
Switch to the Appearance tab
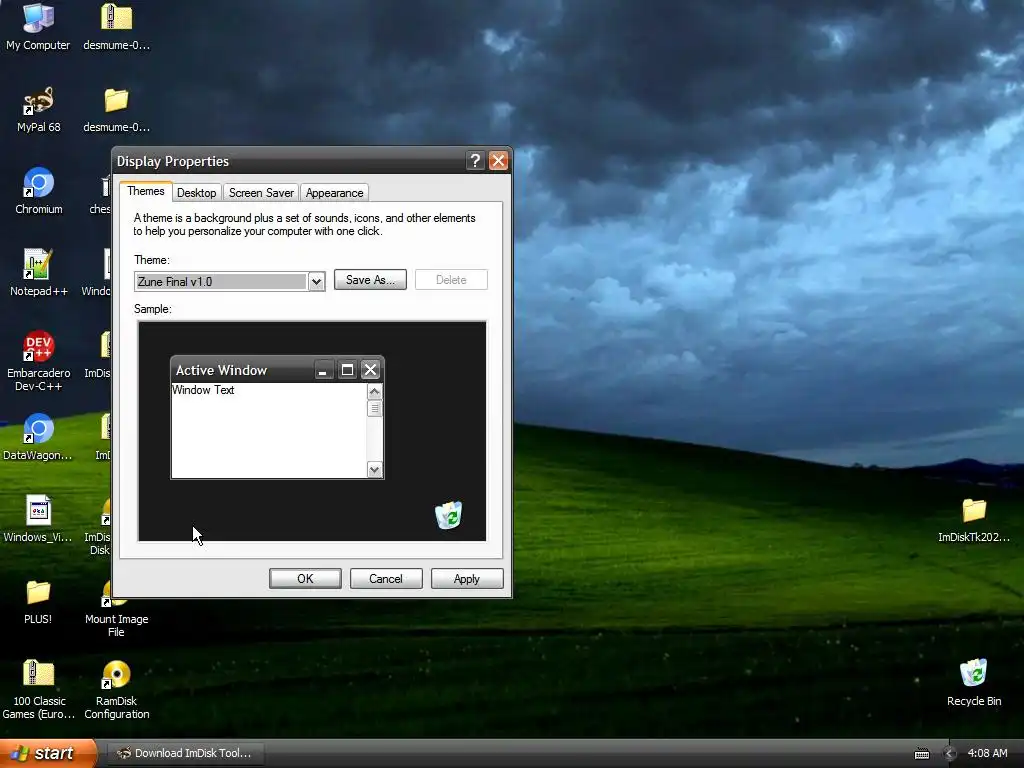point(334,193)
